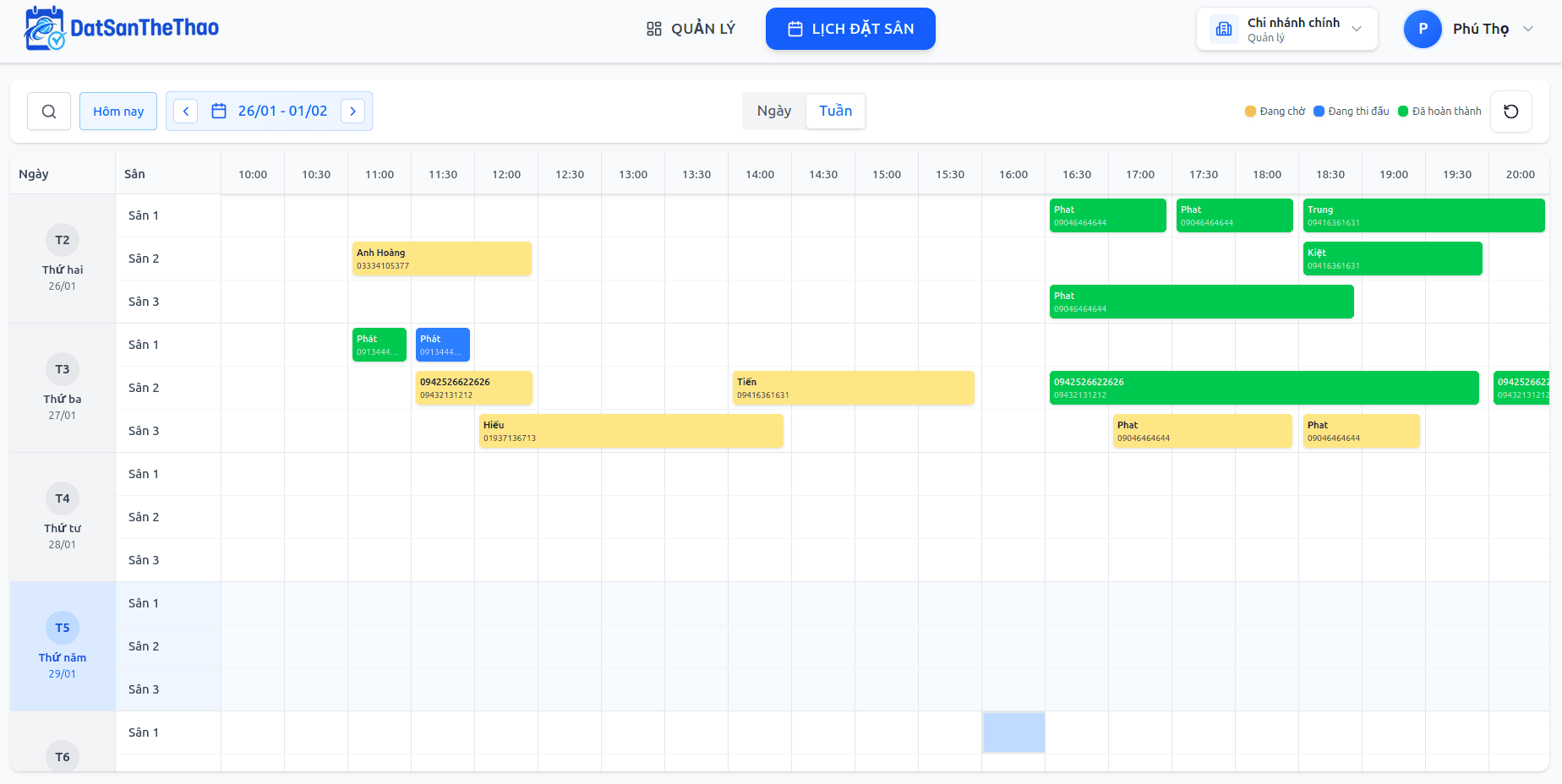
Task: Open the Anh Hoàng booking
Action: [x=442, y=259]
